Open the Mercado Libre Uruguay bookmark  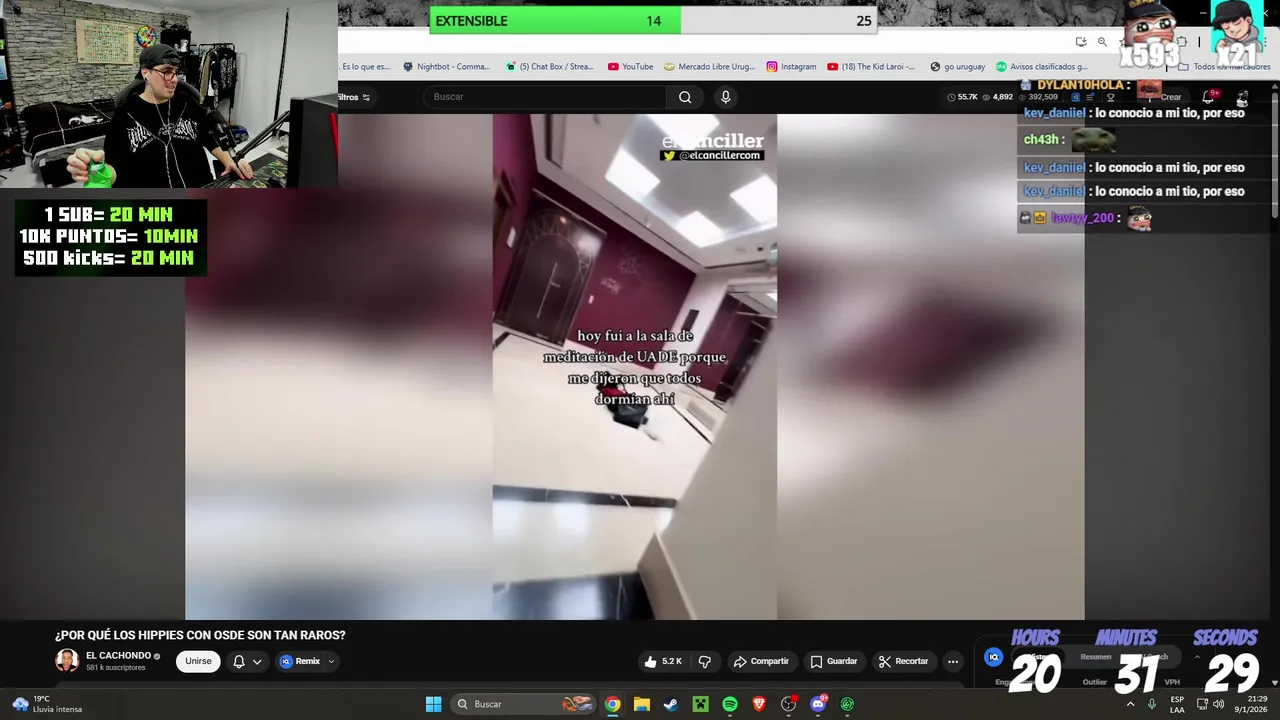[x=710, y=67]
